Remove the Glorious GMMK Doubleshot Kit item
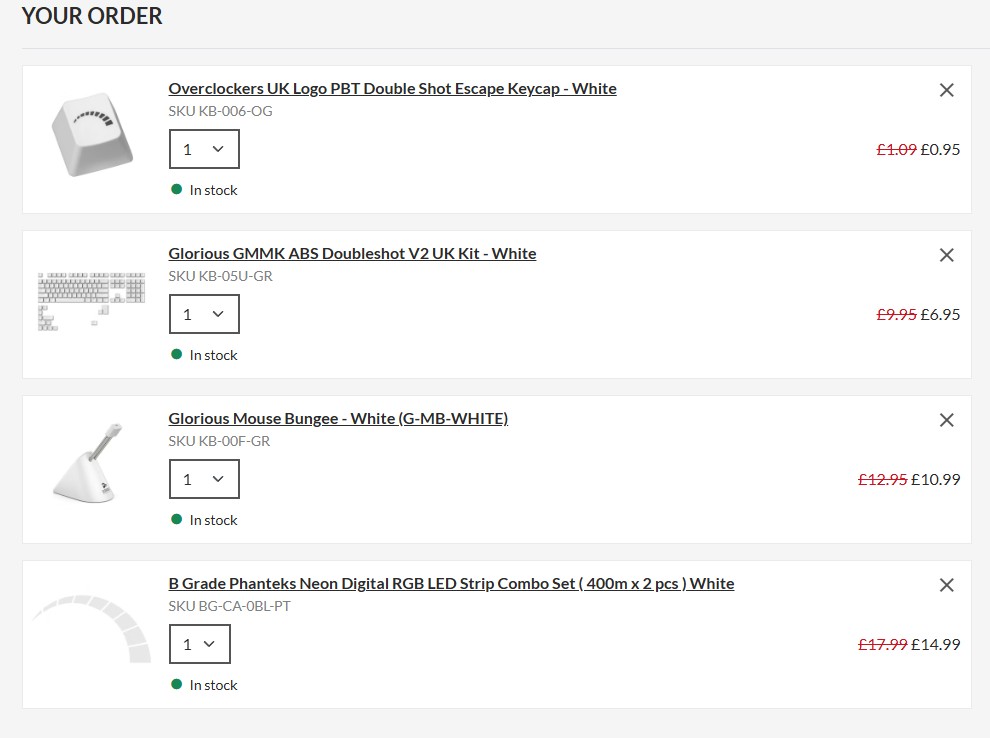 (946, 255)
